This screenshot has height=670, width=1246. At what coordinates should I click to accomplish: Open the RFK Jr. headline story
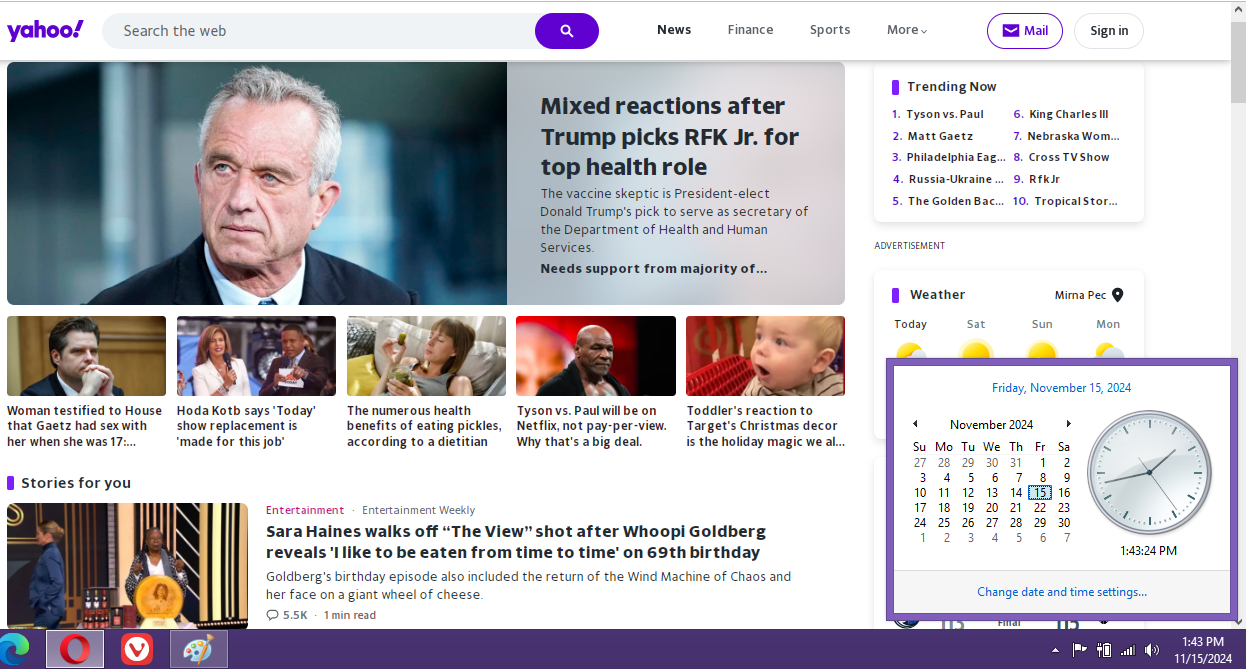point(670,136)
